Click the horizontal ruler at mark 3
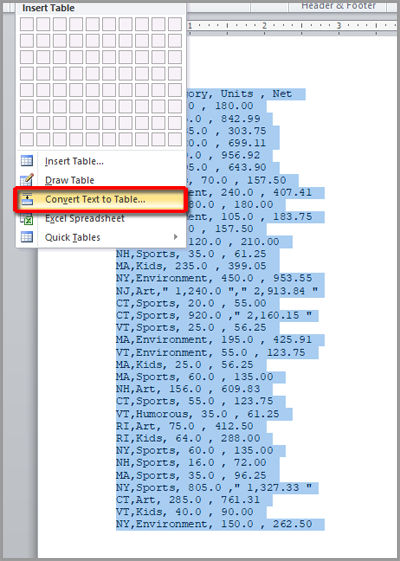 coord(338,26)
